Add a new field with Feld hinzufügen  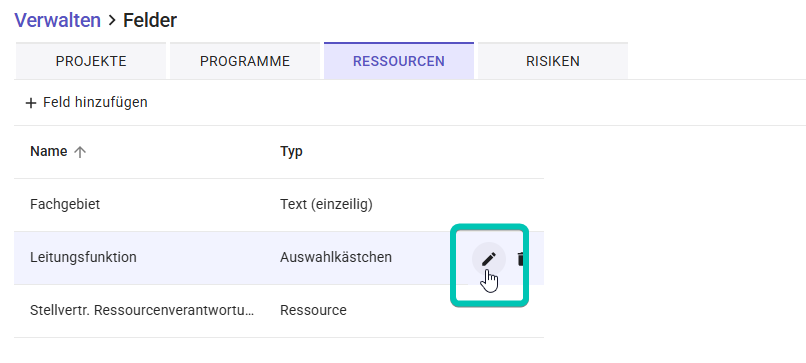[86, 102]
